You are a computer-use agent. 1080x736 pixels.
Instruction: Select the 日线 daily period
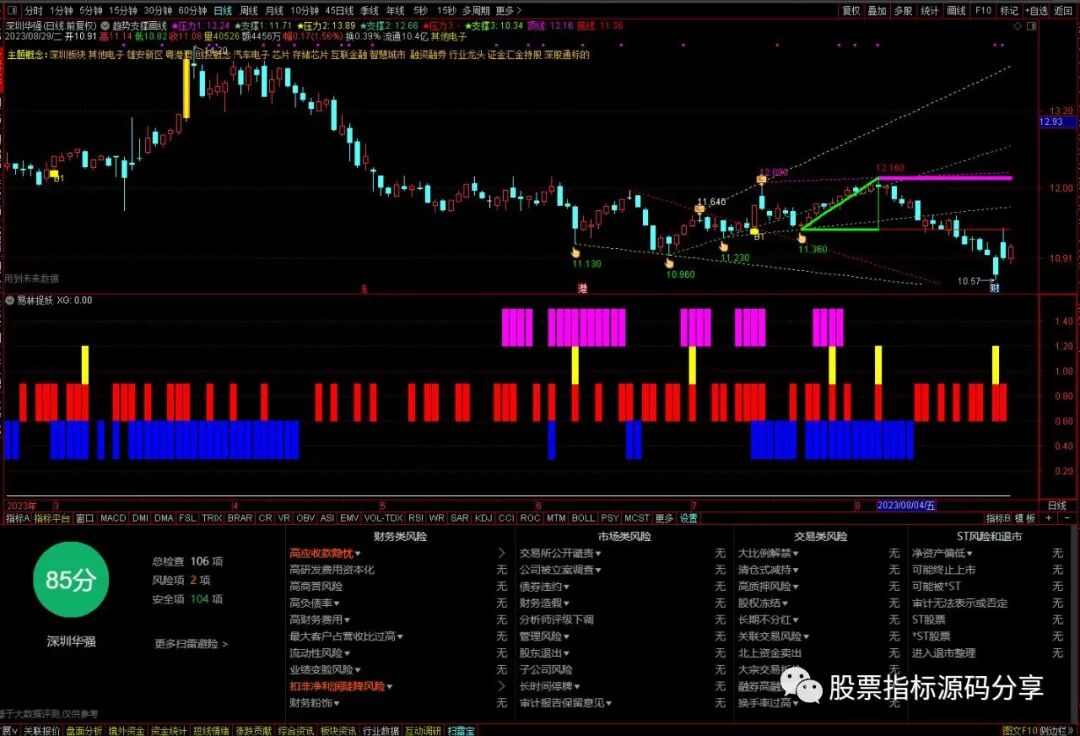tap(223, 10)
